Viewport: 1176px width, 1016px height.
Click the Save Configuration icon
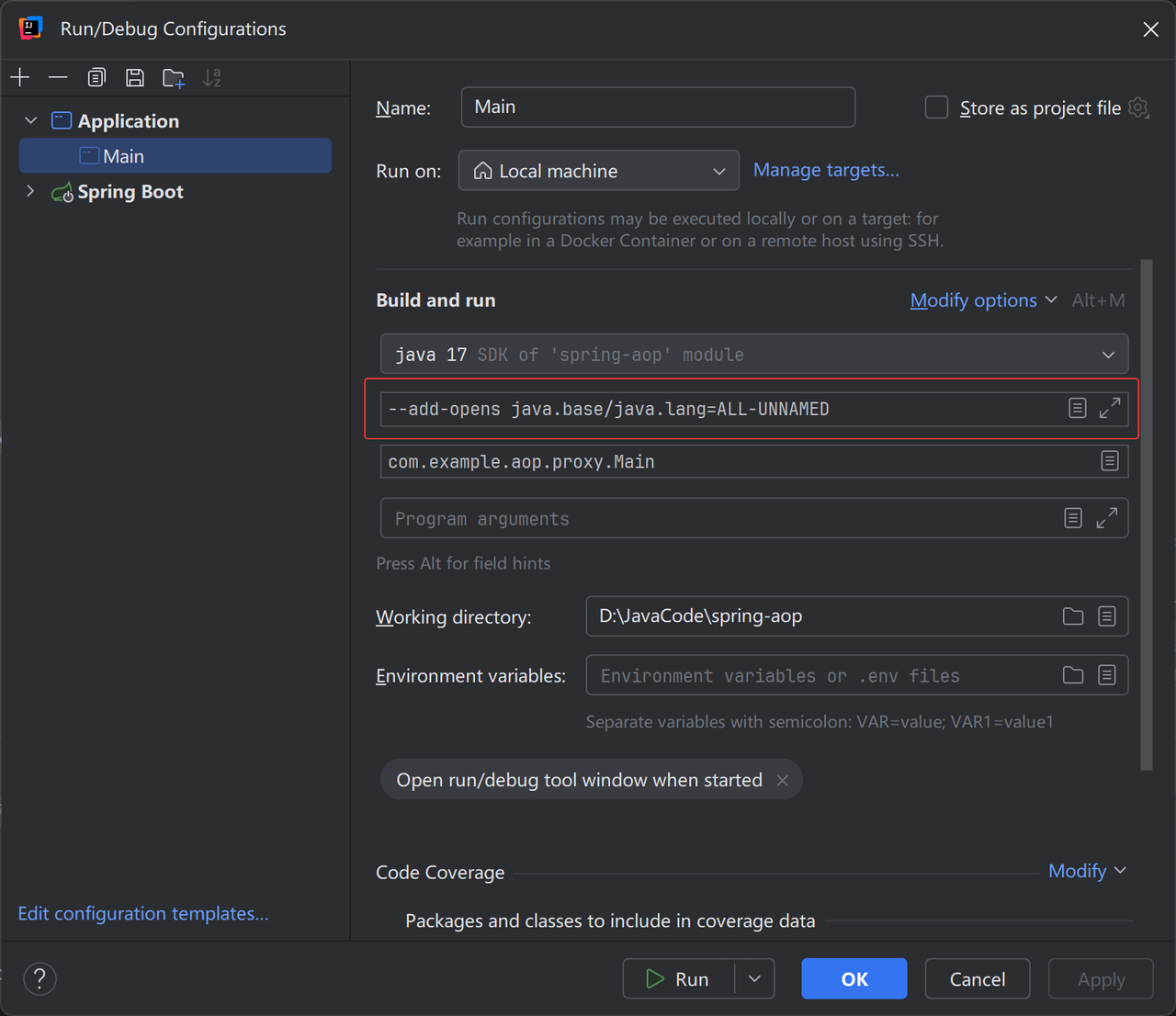[135, 78]
